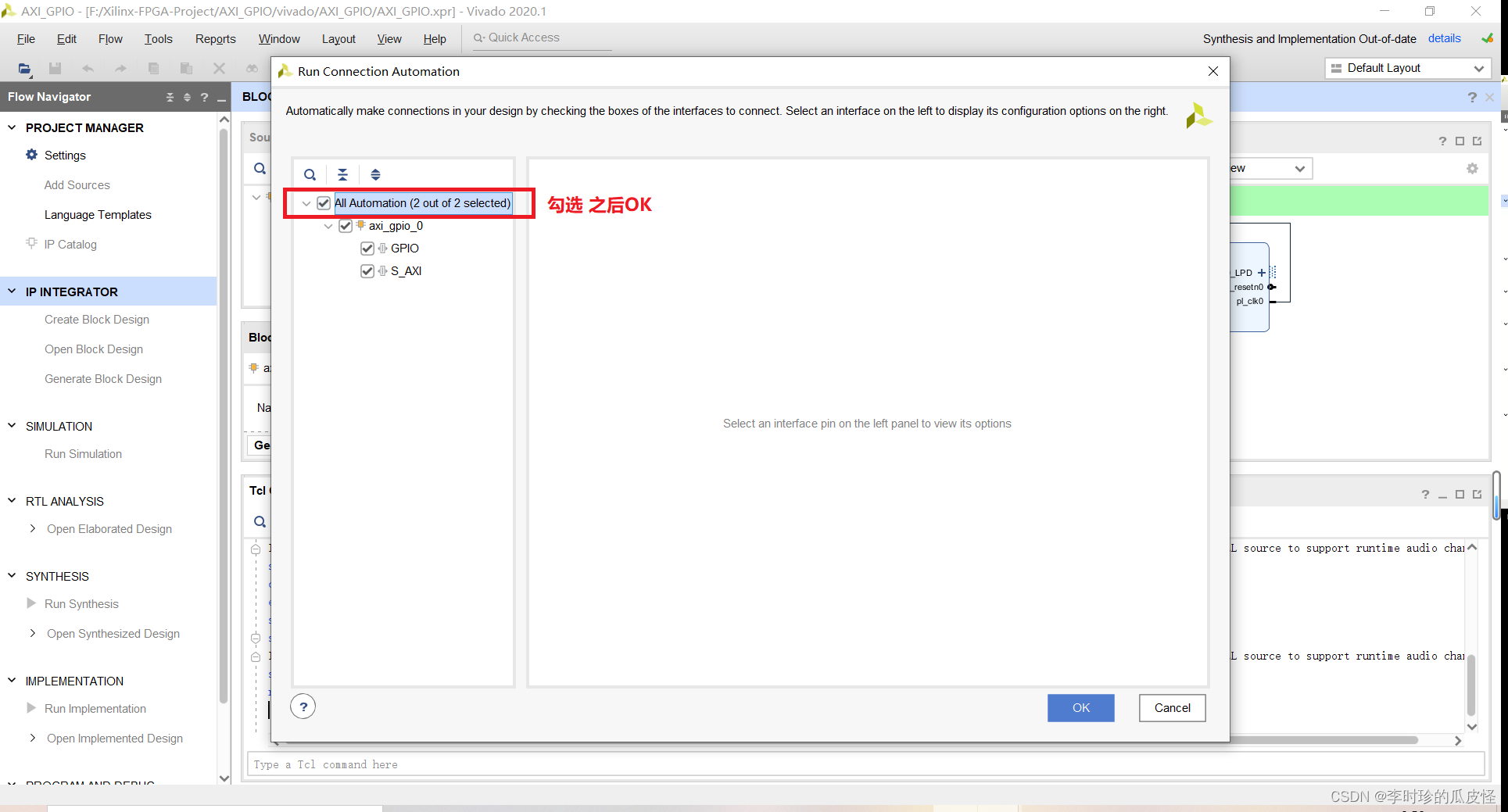The image size is (1508, 812).
Task: Open the Edit menu
Action: [x=66, y=39]
